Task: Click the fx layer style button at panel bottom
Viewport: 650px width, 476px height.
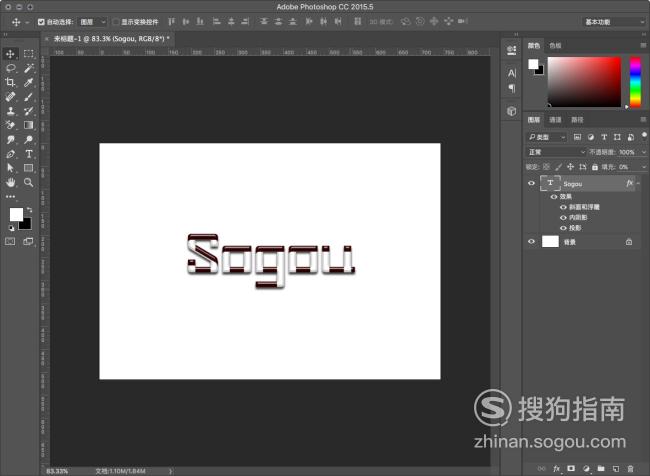Action: tap(556, 469)
